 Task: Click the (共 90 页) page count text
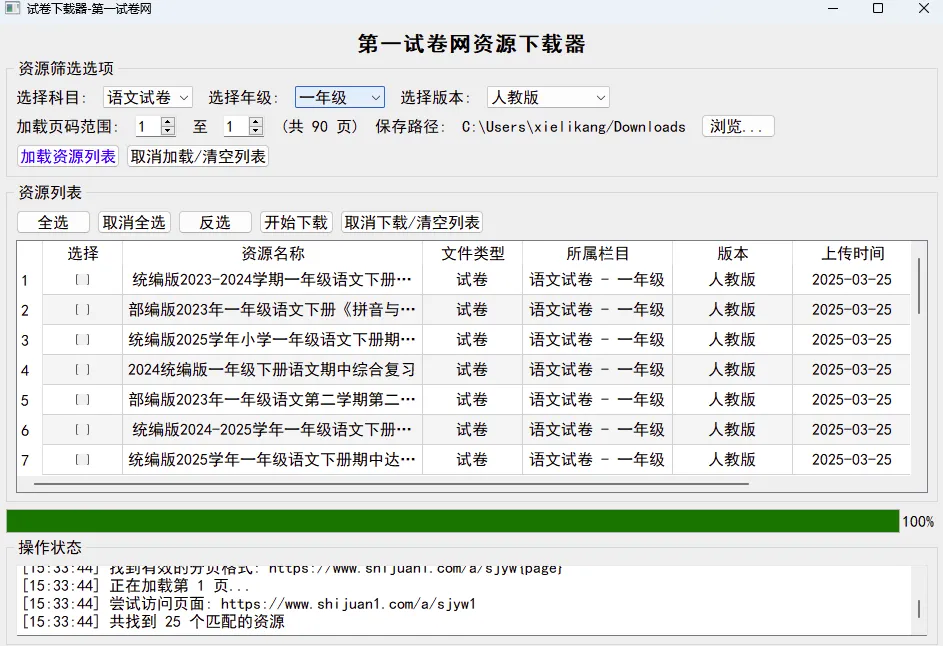point(319,127)
